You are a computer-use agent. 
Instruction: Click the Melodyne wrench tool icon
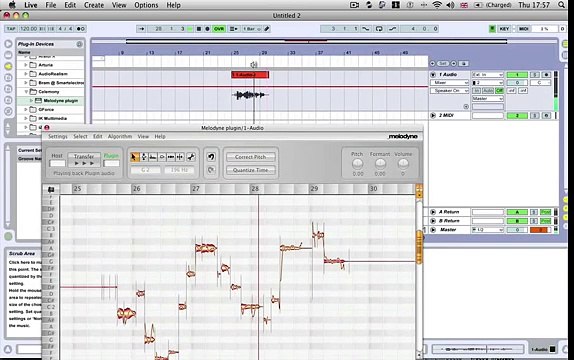pos(191,157)
